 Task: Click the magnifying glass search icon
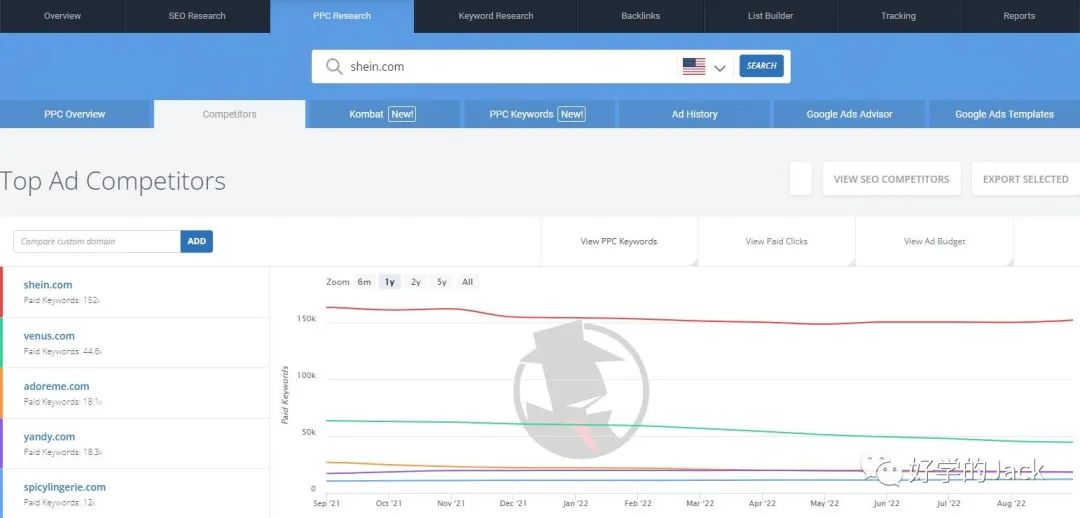point(334,67)
